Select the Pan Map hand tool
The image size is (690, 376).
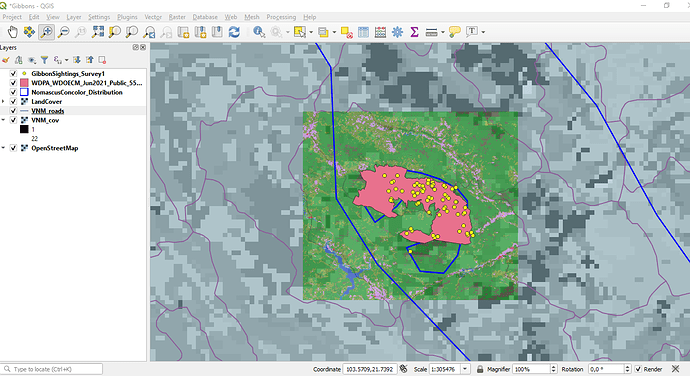point(13,32)
